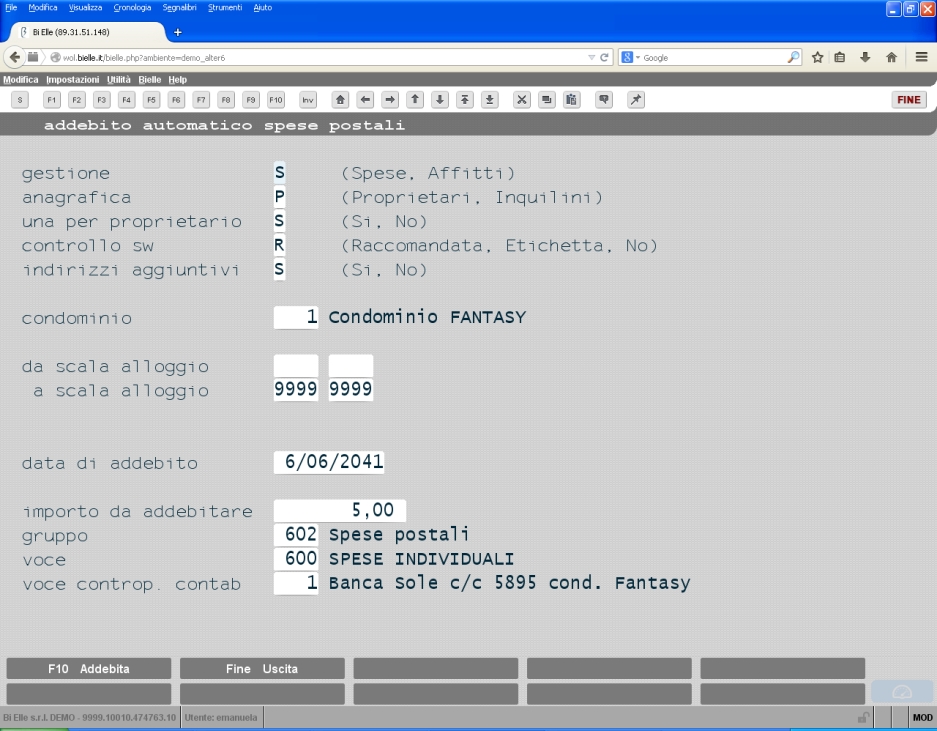Click the jump-to-top arrow icon
Viewport: 937px width, 731px height.
coord(465,100)
